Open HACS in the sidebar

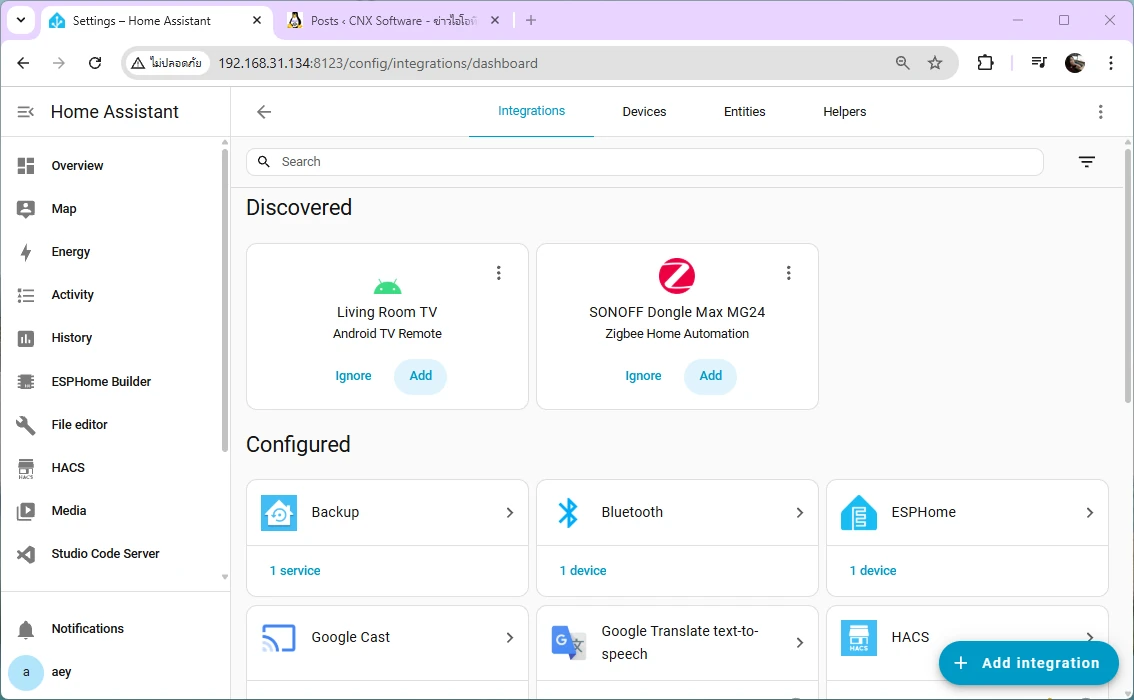point(67,468)
